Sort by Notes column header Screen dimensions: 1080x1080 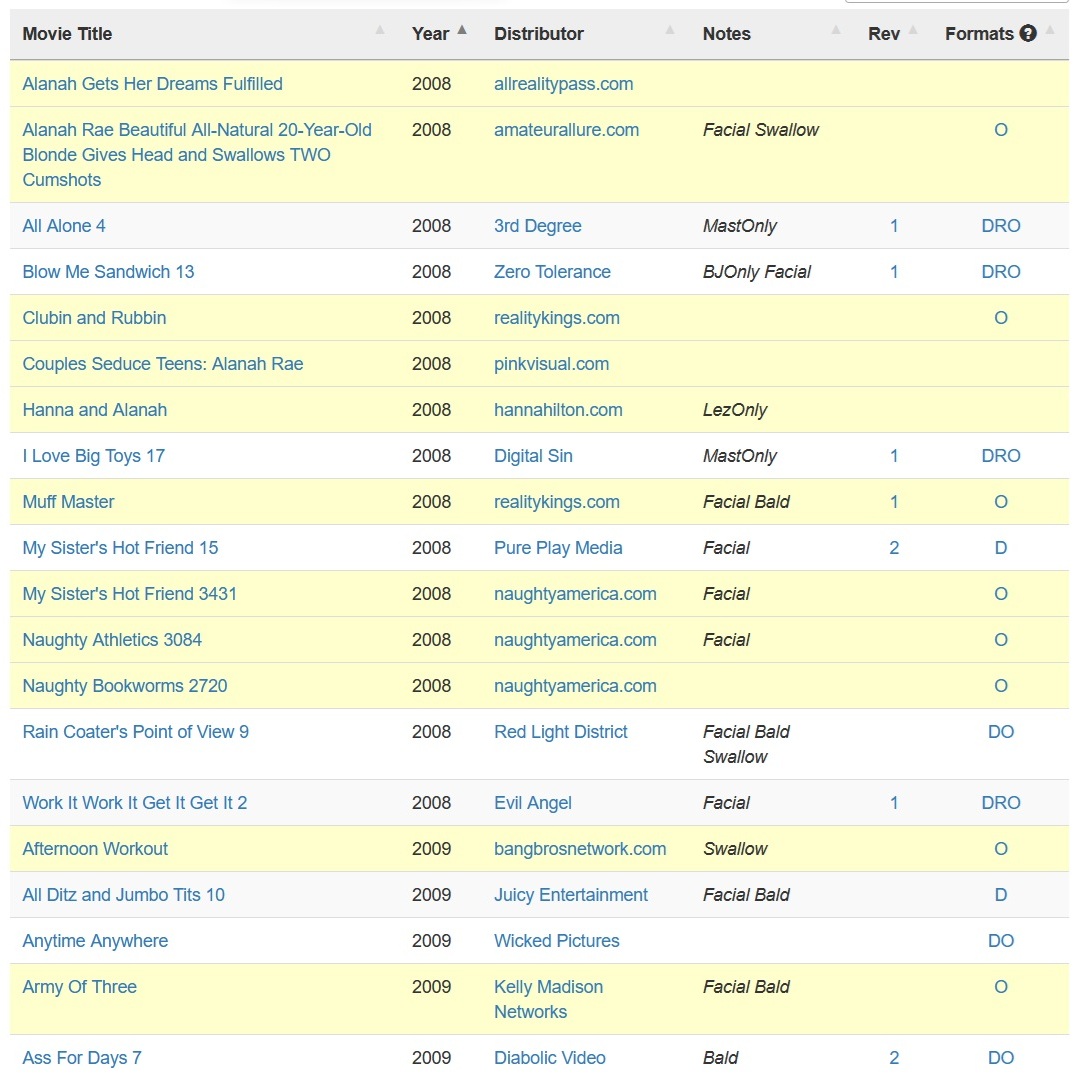(727, 34)
